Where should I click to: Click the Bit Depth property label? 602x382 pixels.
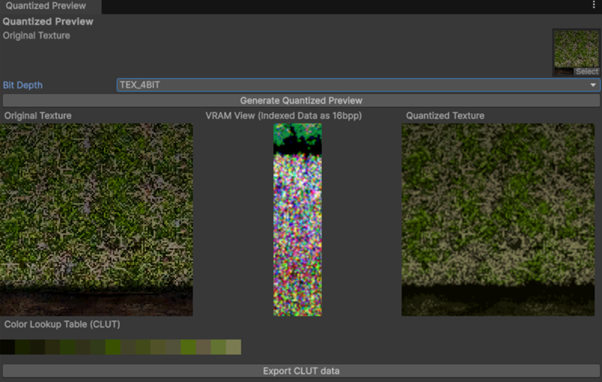(x=23, y=85)
